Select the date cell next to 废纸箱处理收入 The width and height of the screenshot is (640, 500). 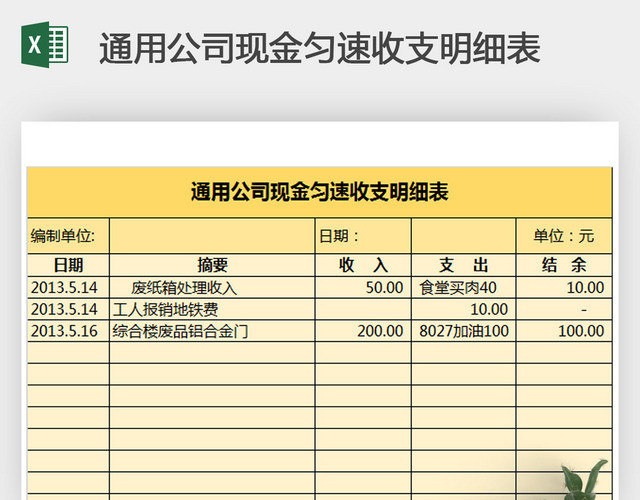click(x=68, y=287)
